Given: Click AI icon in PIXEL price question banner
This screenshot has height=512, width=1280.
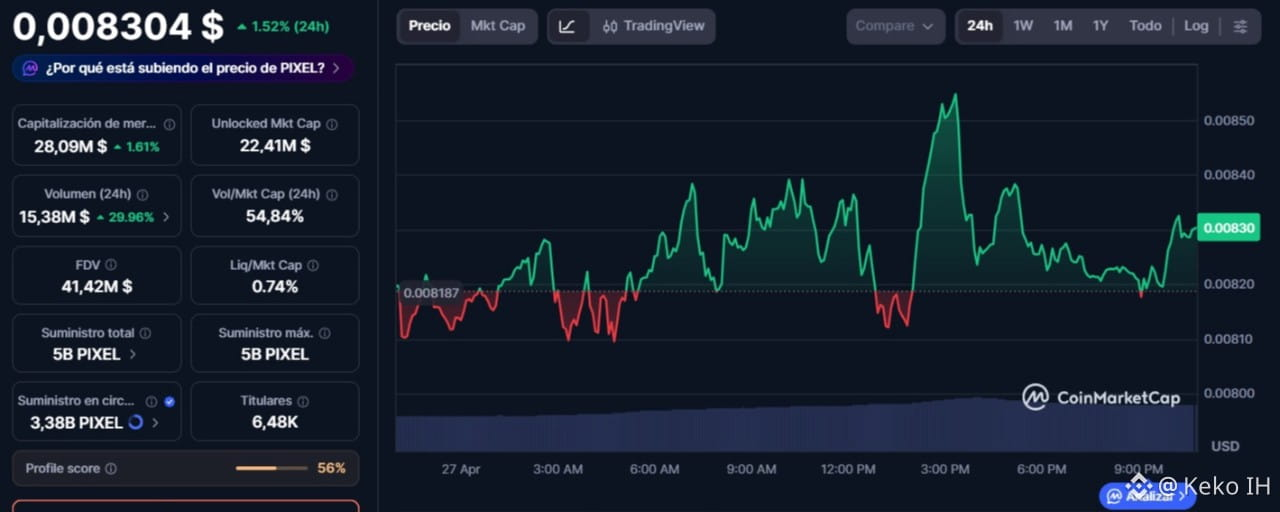Looking at the screenshot, I should pyautogui.click(x=30, y=69).
